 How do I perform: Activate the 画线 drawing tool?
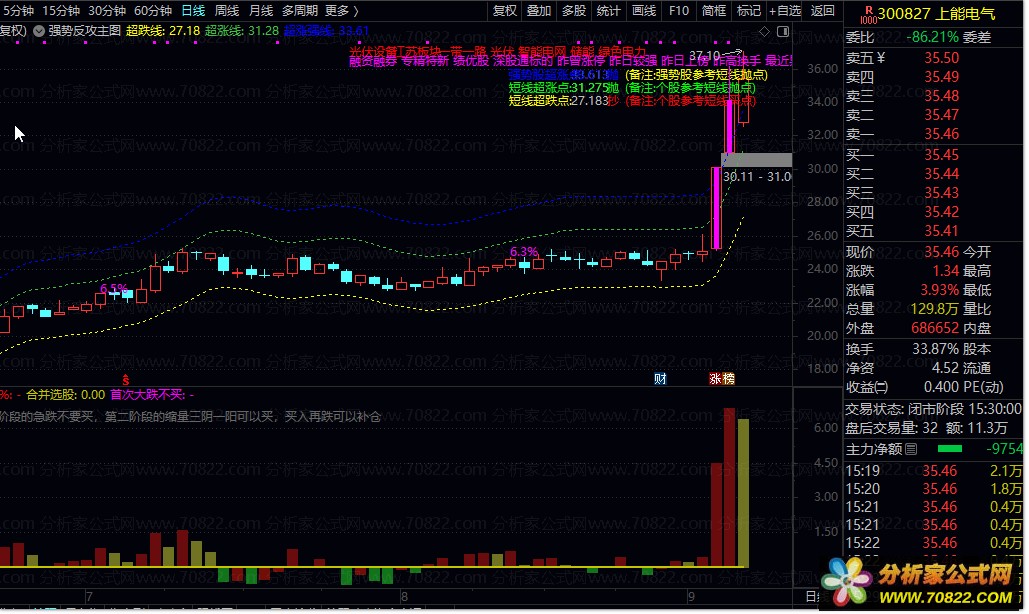644,10
